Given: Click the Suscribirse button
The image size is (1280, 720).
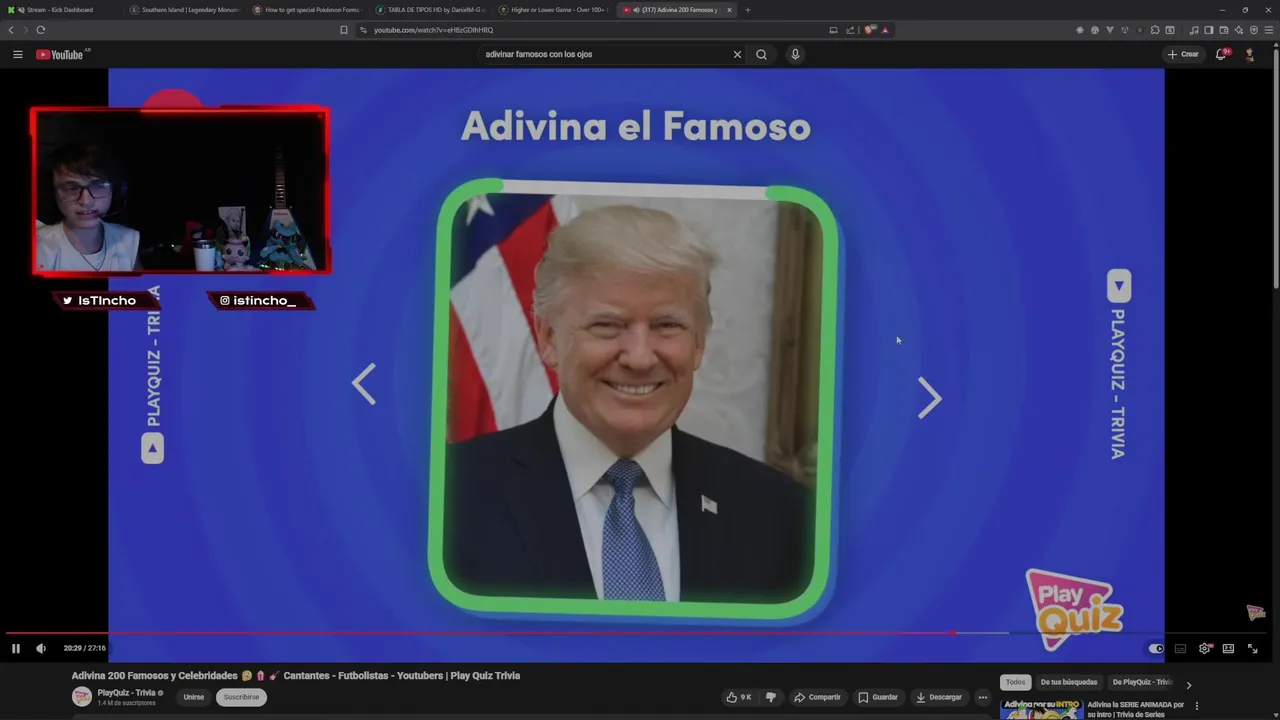Looking at the screenshot, I should point(241,697).
